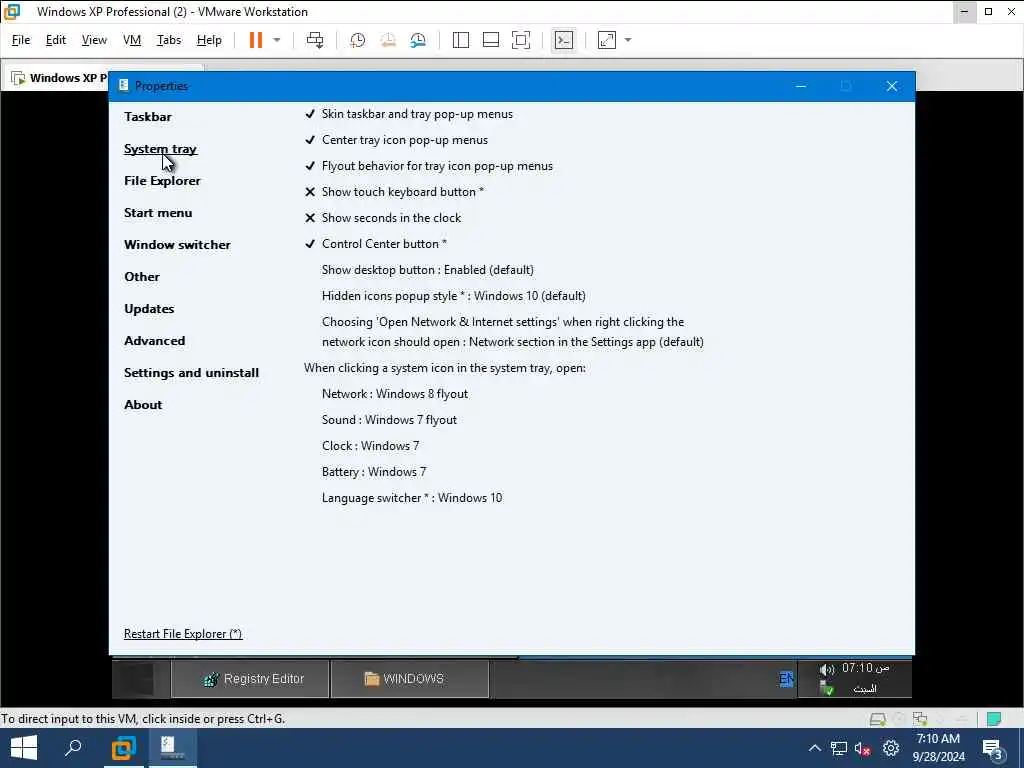Click VMware Workstation icon on host taskbar
The image size is (1024, 768).
(x=123, y=748)
